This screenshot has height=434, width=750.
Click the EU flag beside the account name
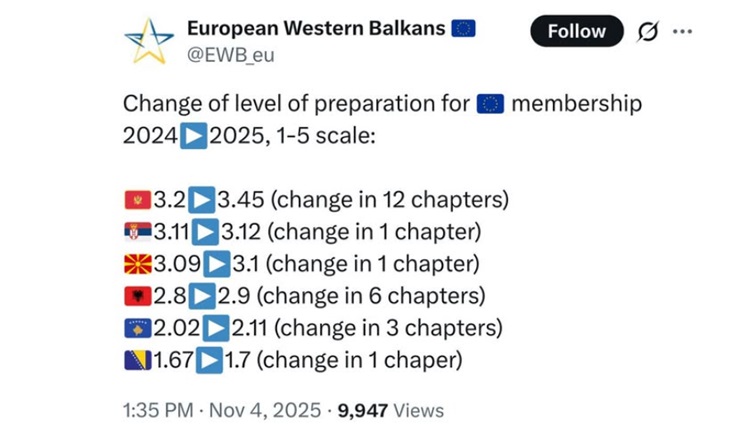[464, 28]
